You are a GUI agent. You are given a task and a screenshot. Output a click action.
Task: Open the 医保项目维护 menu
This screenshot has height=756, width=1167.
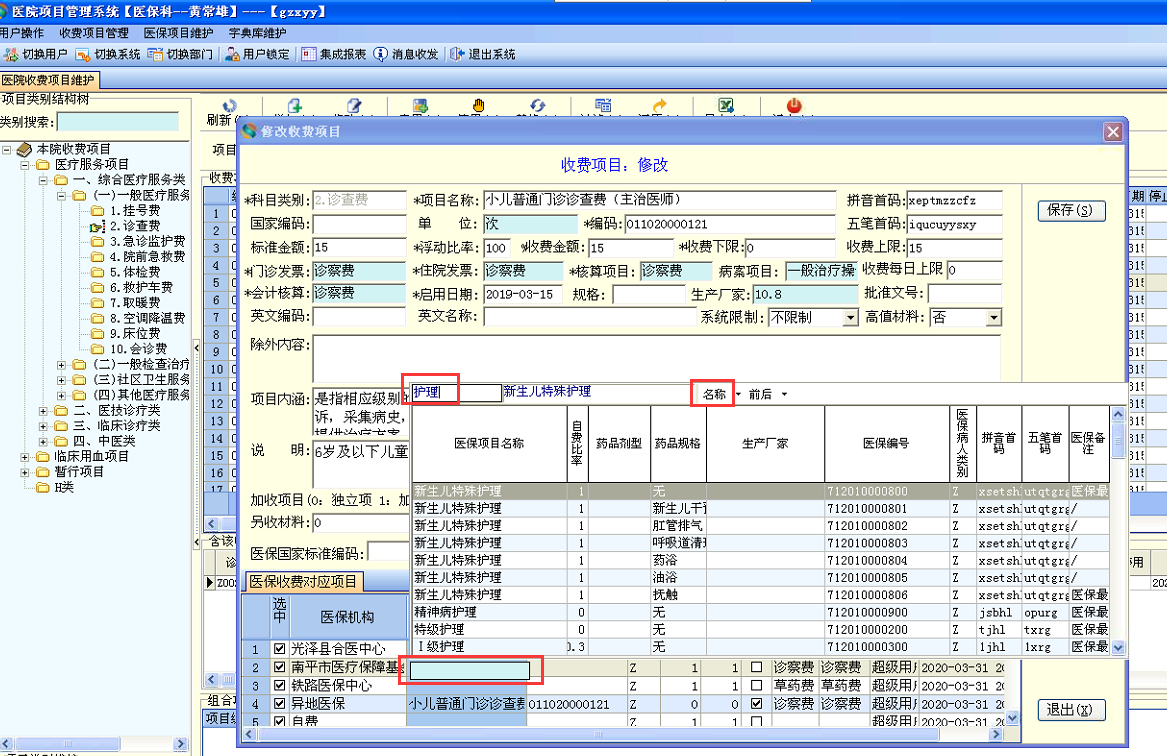coord(179,33)
